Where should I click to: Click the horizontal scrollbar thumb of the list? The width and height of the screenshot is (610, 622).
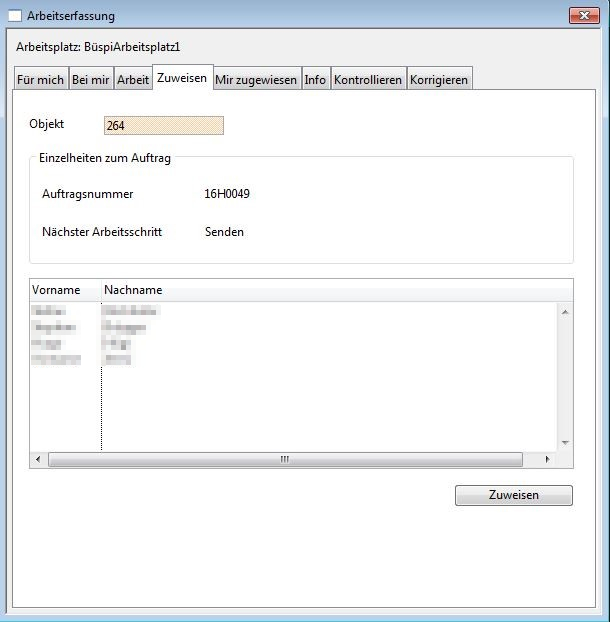click(284, 460)
